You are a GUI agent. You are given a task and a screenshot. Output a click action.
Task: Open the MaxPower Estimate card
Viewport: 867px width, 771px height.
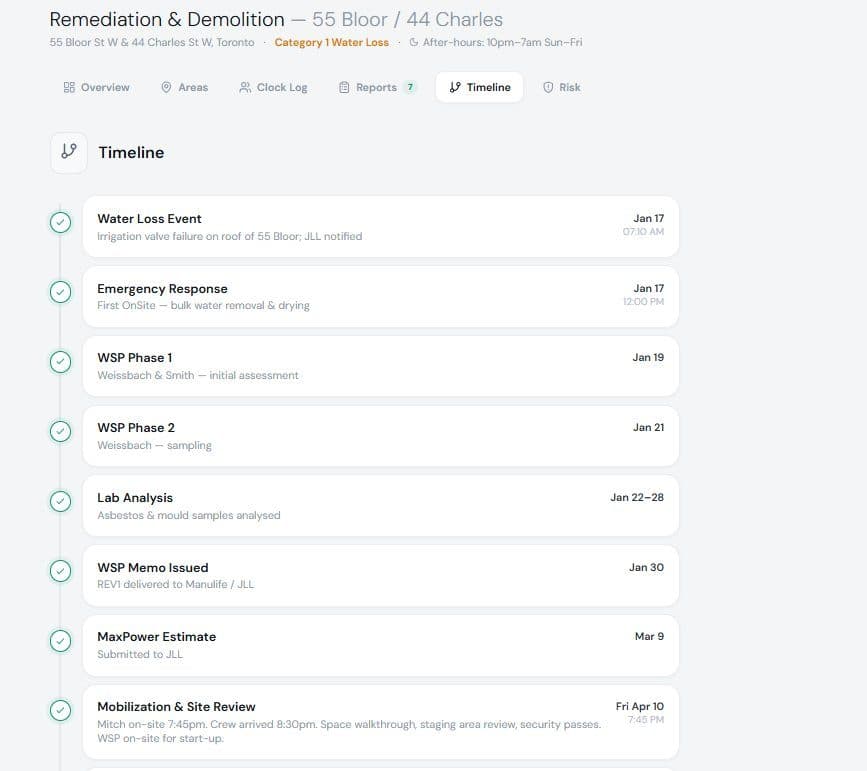pyautogui.click(x=381, y=645)
